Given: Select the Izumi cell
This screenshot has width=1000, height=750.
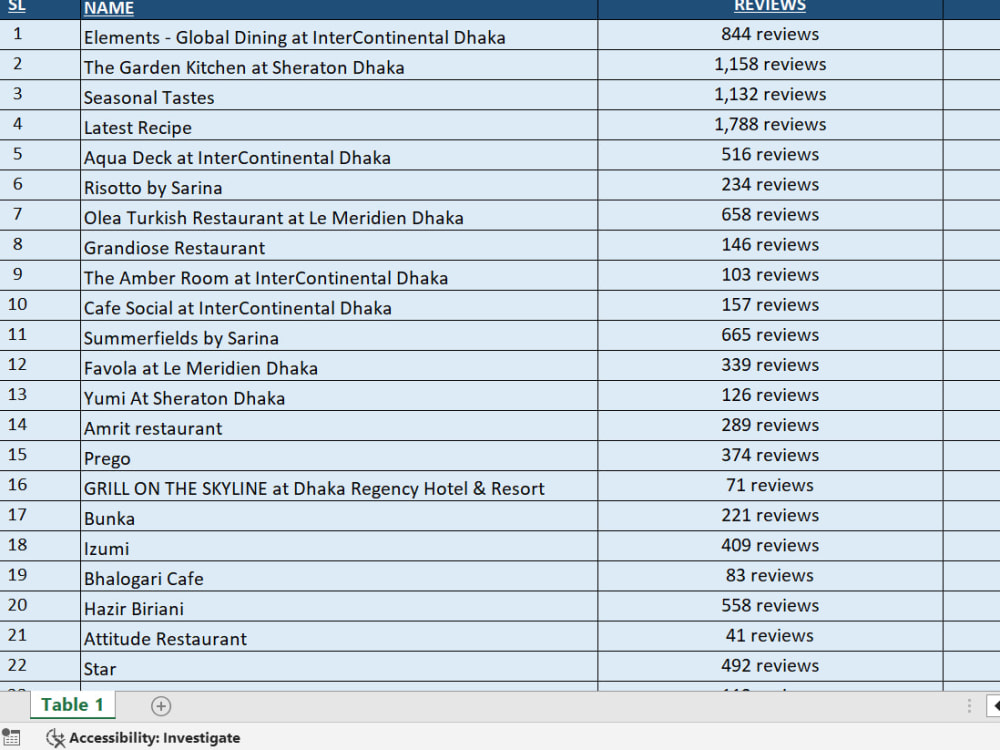Looking at the screenshot, I should (x=339, y=546).
